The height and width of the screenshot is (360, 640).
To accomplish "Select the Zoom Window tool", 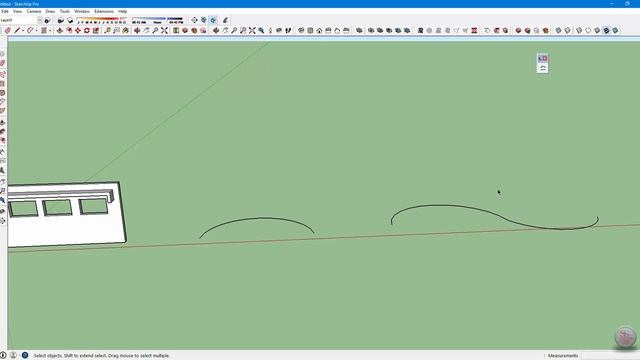I will pyautogui.click(x=243, y=31).
